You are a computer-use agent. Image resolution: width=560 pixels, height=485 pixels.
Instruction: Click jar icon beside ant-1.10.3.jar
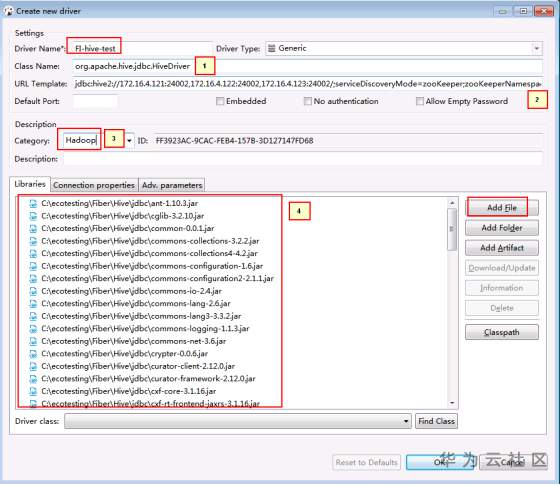point(33,204)
